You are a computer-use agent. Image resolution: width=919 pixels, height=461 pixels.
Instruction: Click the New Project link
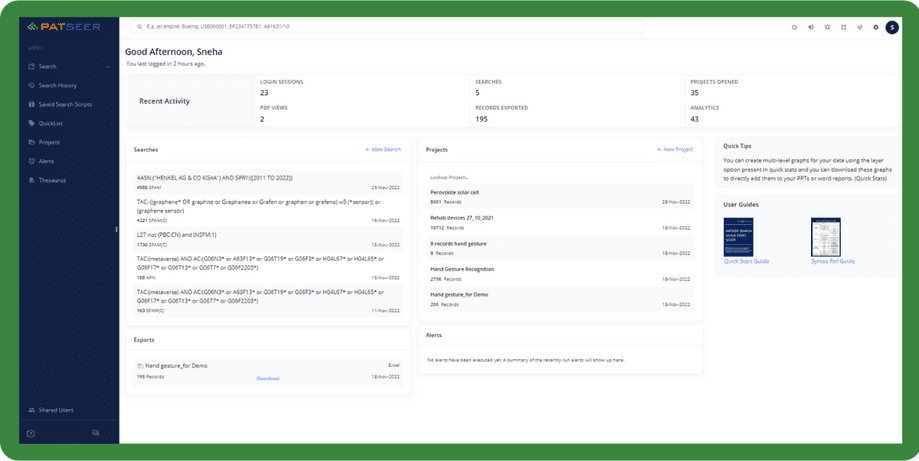coord(675,149)
